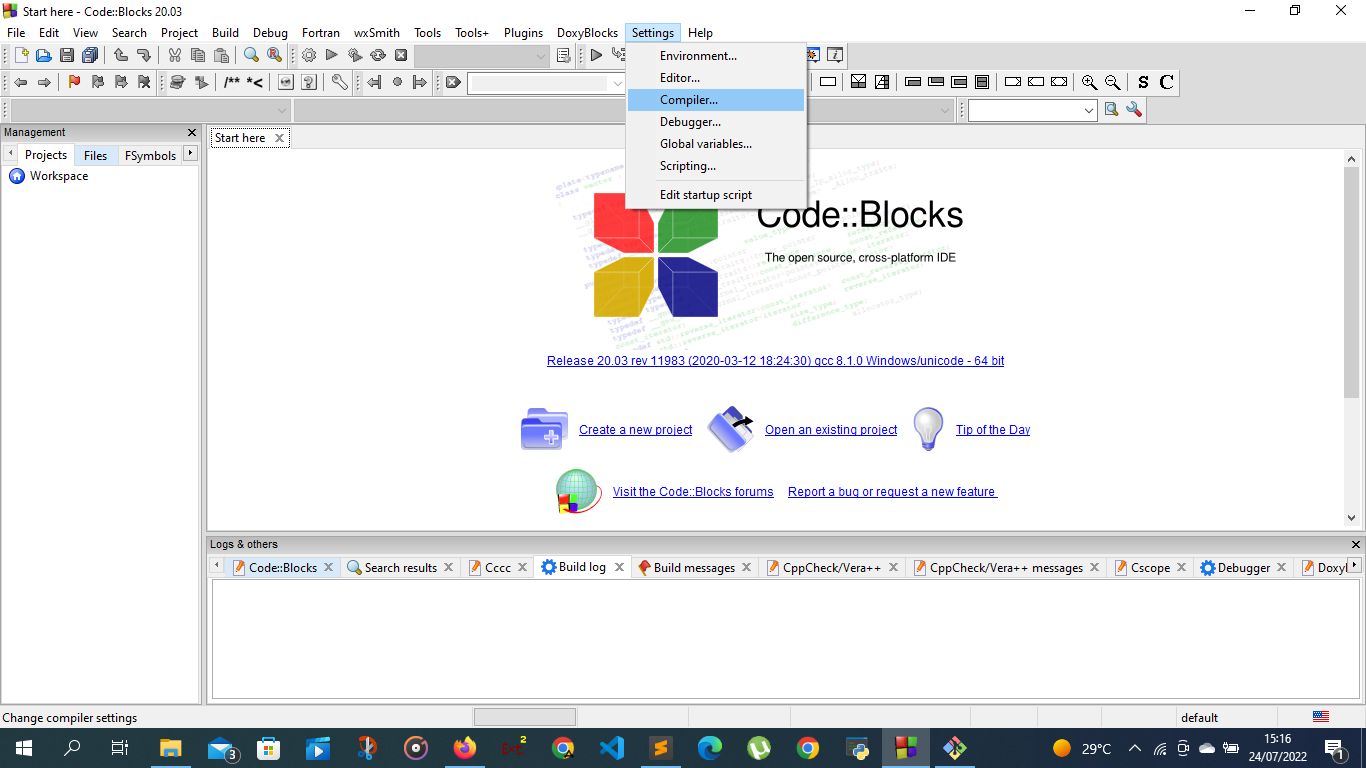Click the bold C toolbar icon
The width and height of the screenshot is (1366, 768).
coord(1166,82)
